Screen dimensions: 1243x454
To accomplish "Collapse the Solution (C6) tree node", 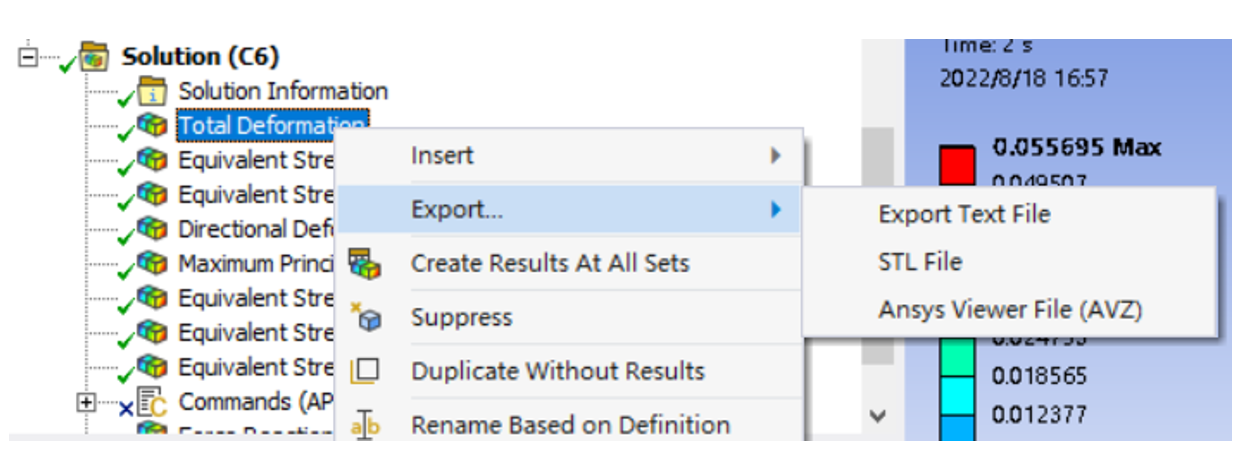I will click(x=27, y=57).
